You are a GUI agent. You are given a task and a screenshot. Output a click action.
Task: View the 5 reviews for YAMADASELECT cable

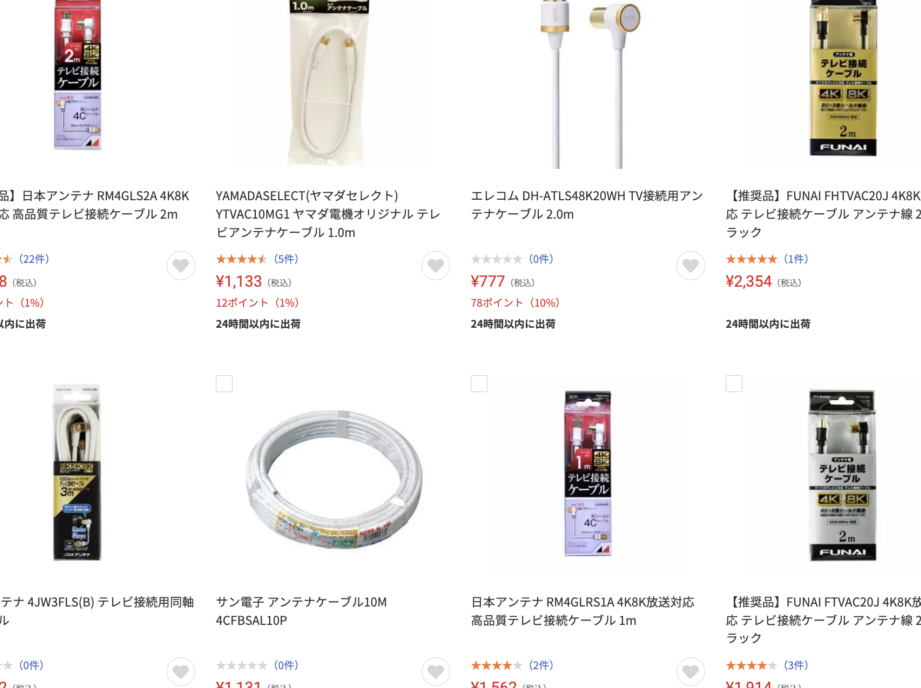point(286,259)
